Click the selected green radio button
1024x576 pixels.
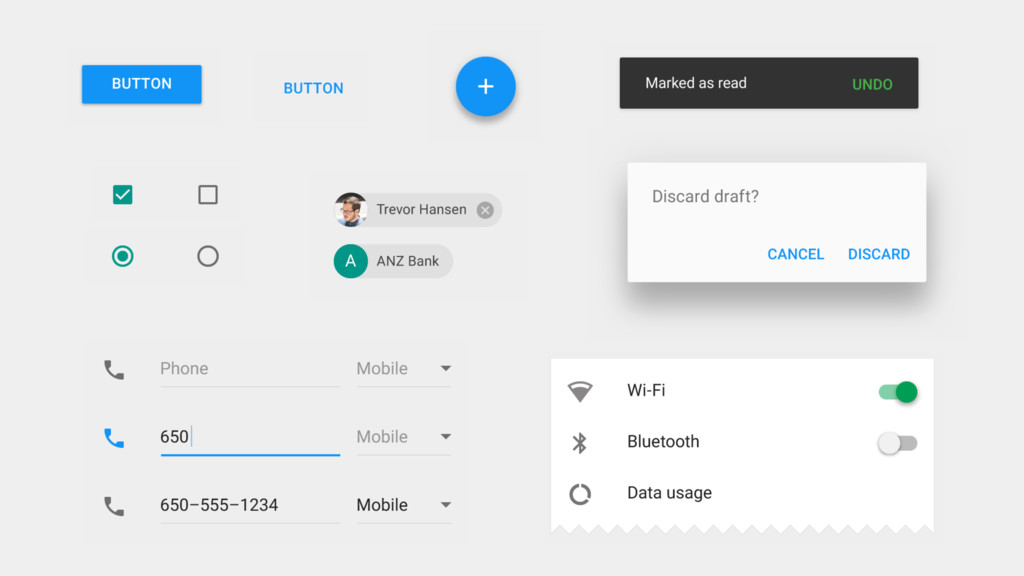coord(123,256)
